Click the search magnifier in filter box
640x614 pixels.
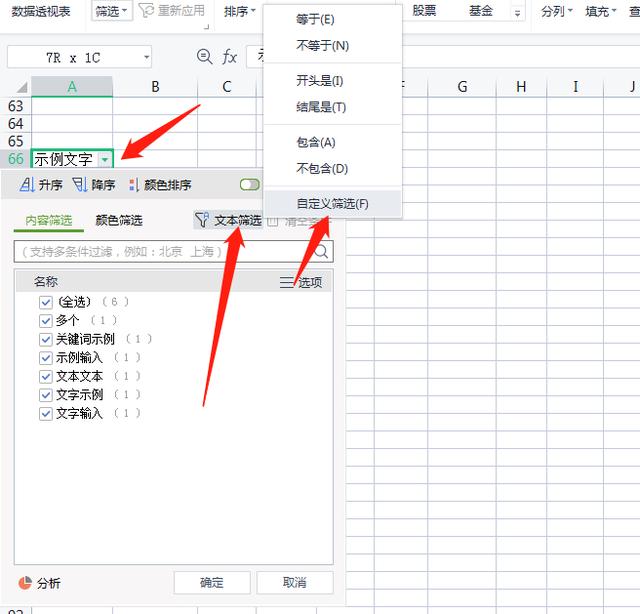pyautogui.click(x=321, y=251)
